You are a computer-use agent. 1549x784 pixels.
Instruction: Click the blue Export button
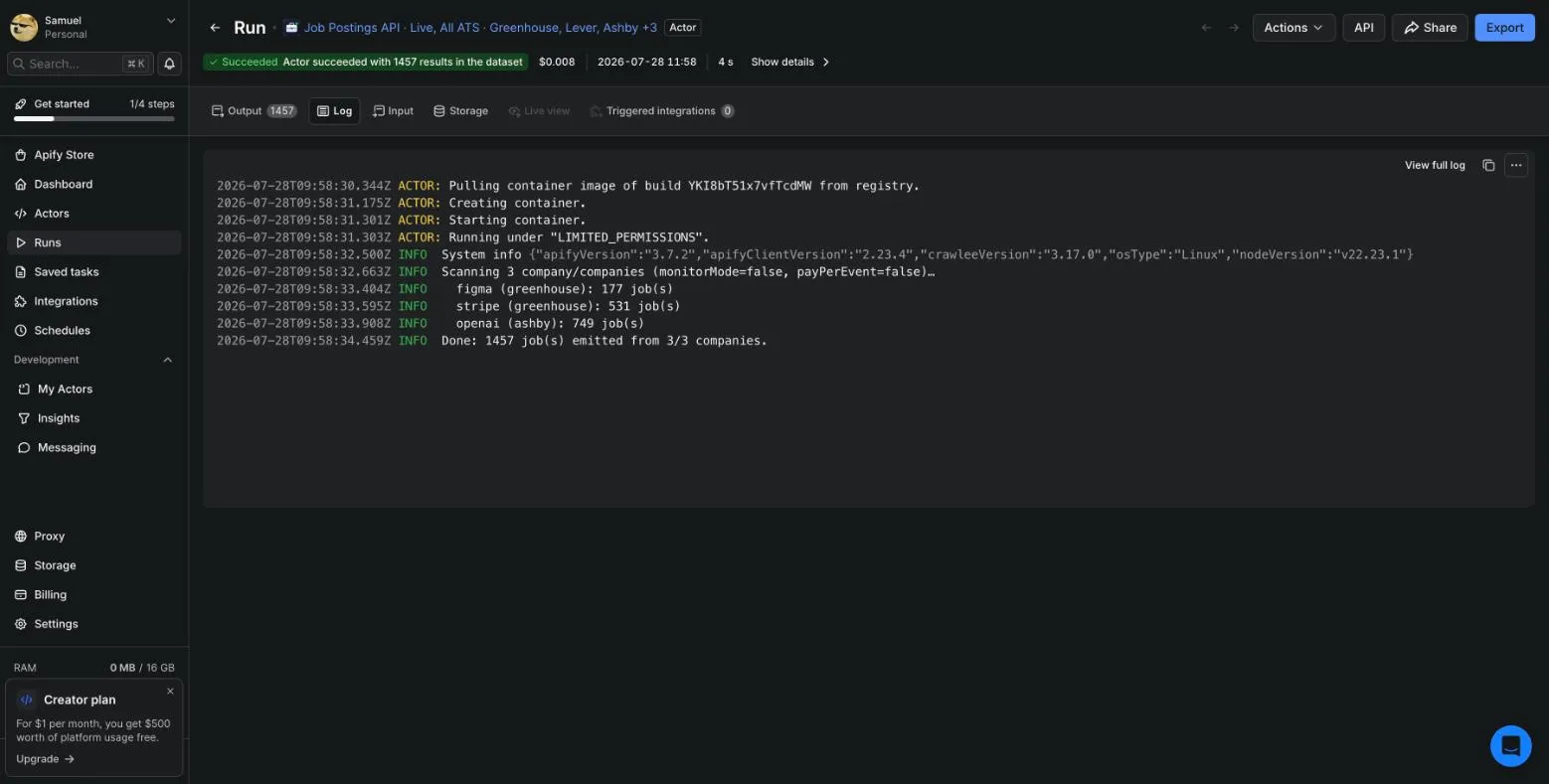point(1504,28)
